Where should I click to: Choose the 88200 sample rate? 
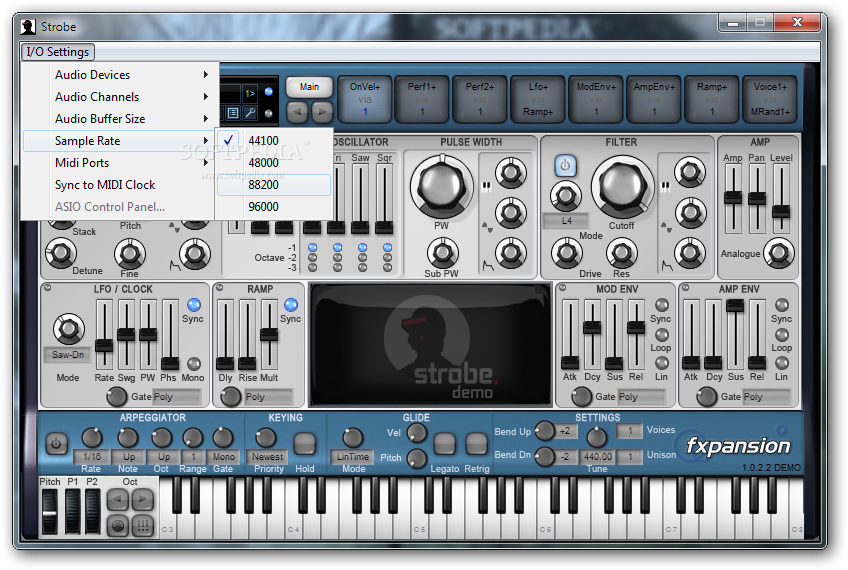point(274,185)
